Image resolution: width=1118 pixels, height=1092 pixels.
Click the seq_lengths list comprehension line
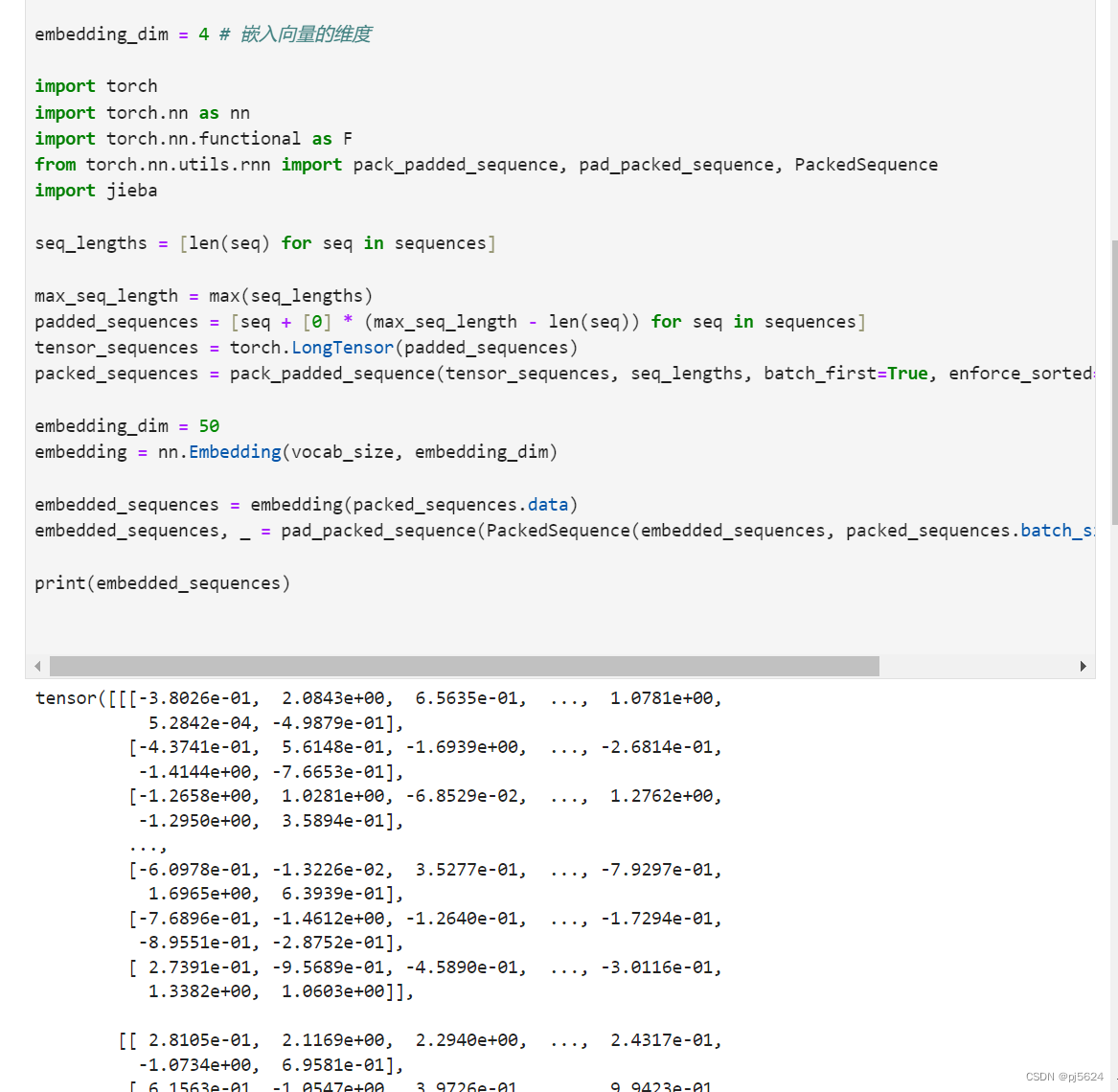click(x=263, y=242)
